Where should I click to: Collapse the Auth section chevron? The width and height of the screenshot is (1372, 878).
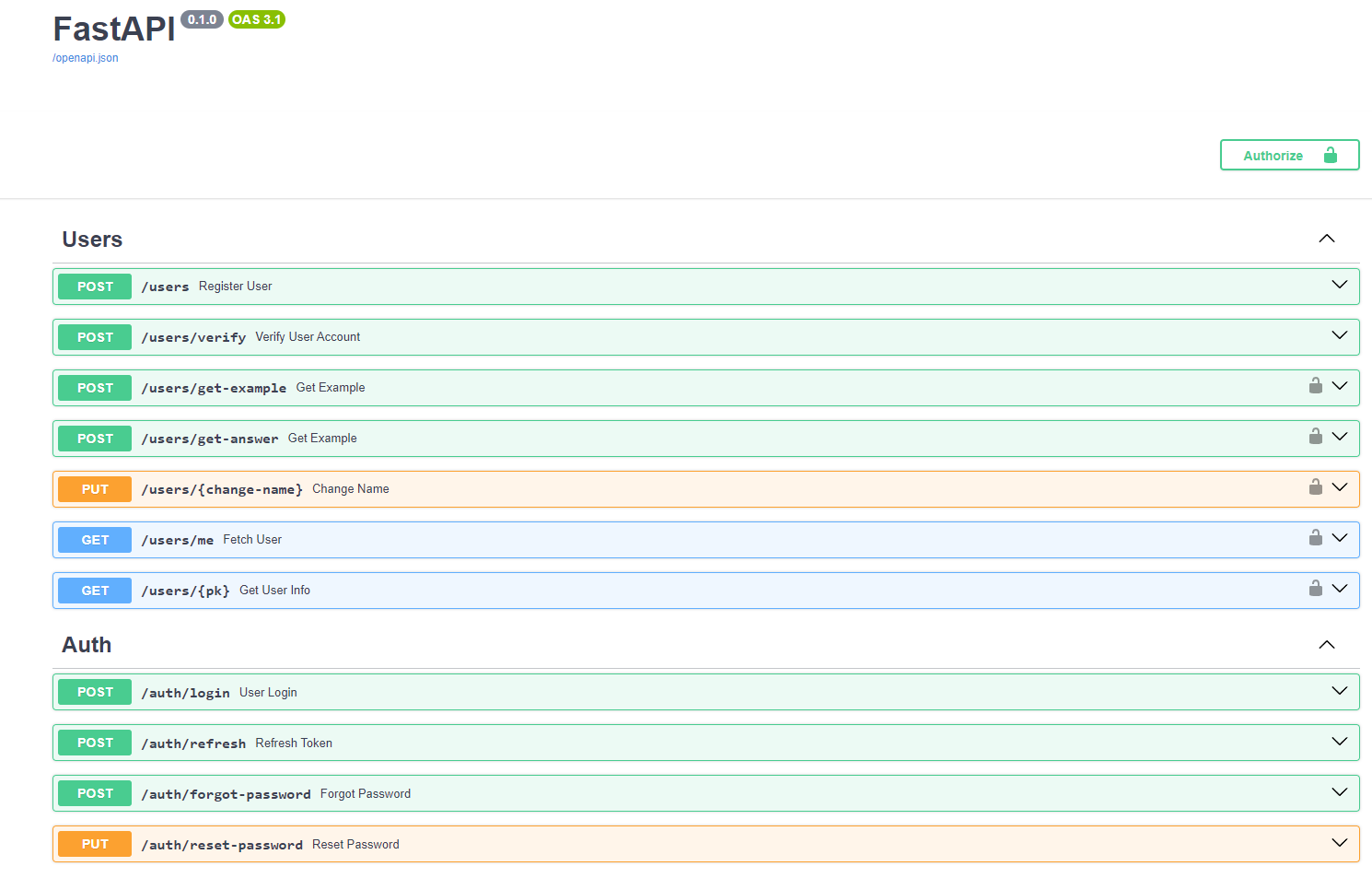pyautogui.click(x=1327, y=645)
